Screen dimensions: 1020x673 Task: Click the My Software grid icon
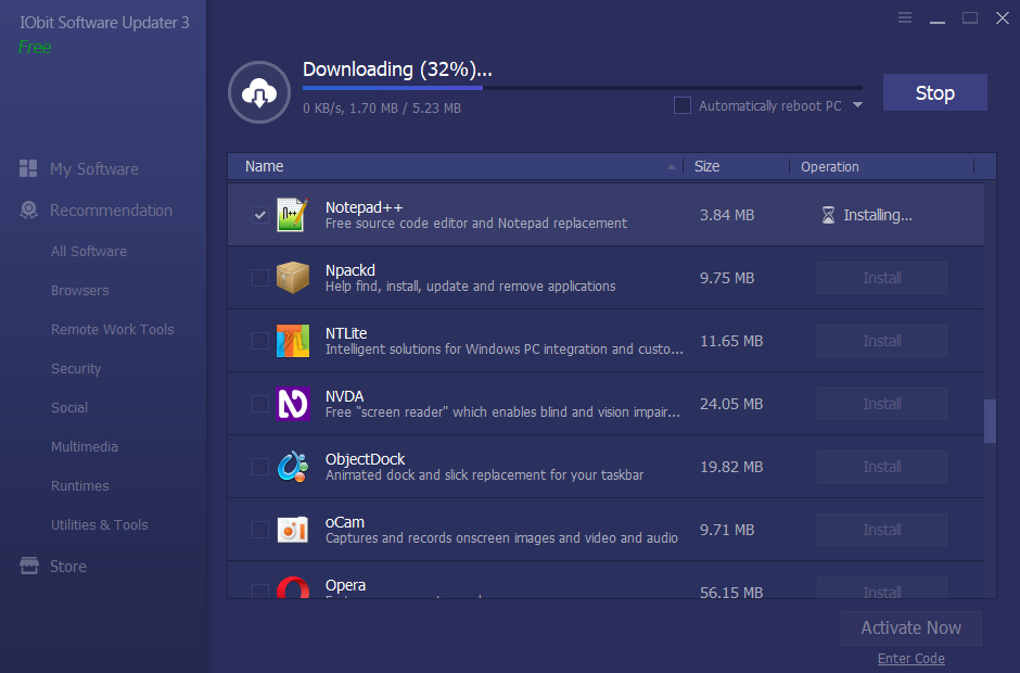click(x=28, y=169)
